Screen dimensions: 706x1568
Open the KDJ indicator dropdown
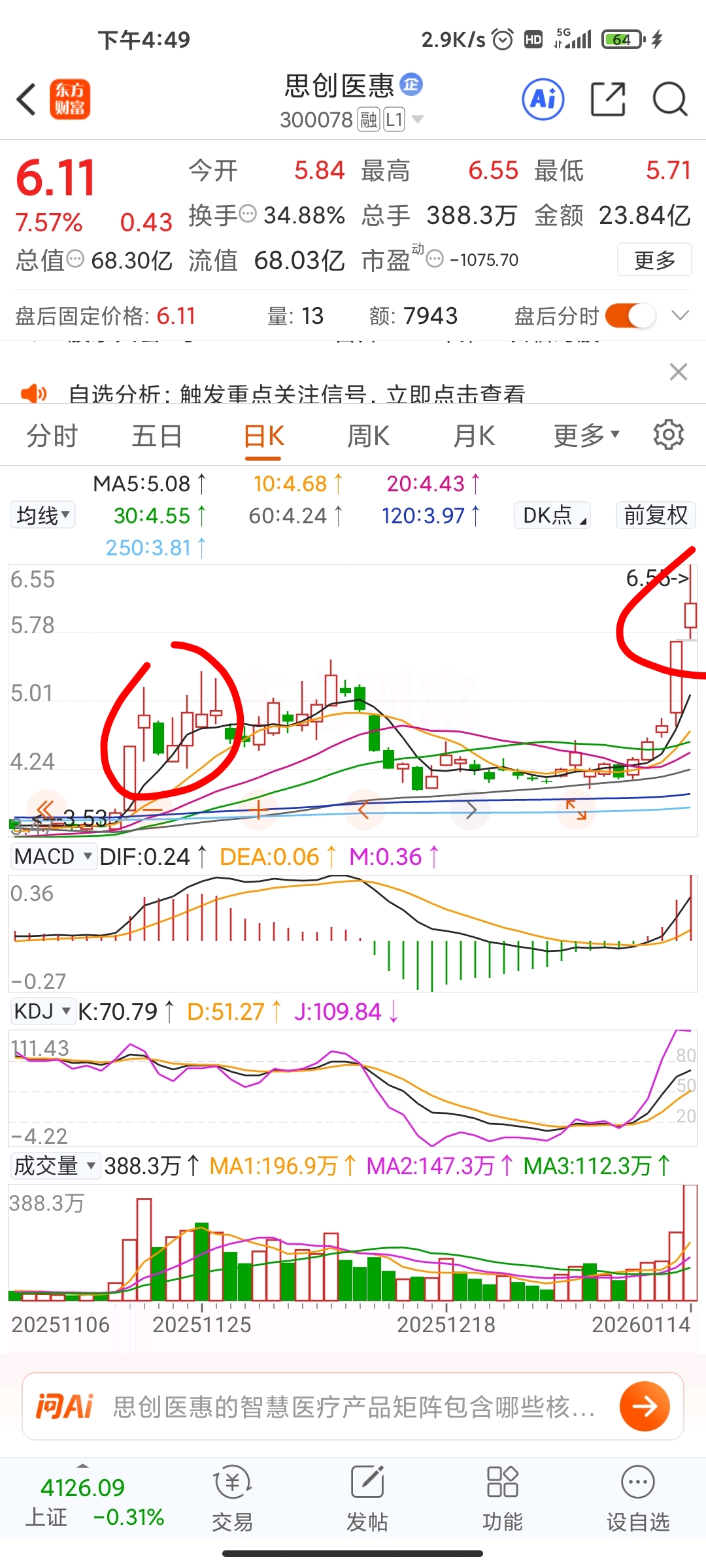tap(42, 1011)
